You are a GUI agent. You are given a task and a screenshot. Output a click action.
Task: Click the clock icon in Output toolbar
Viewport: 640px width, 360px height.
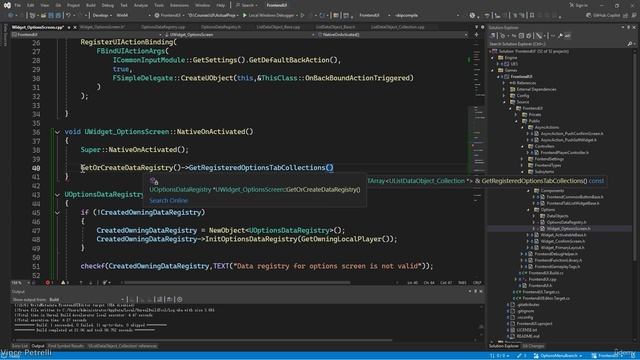pyautogui.click(x=180, y=299)
